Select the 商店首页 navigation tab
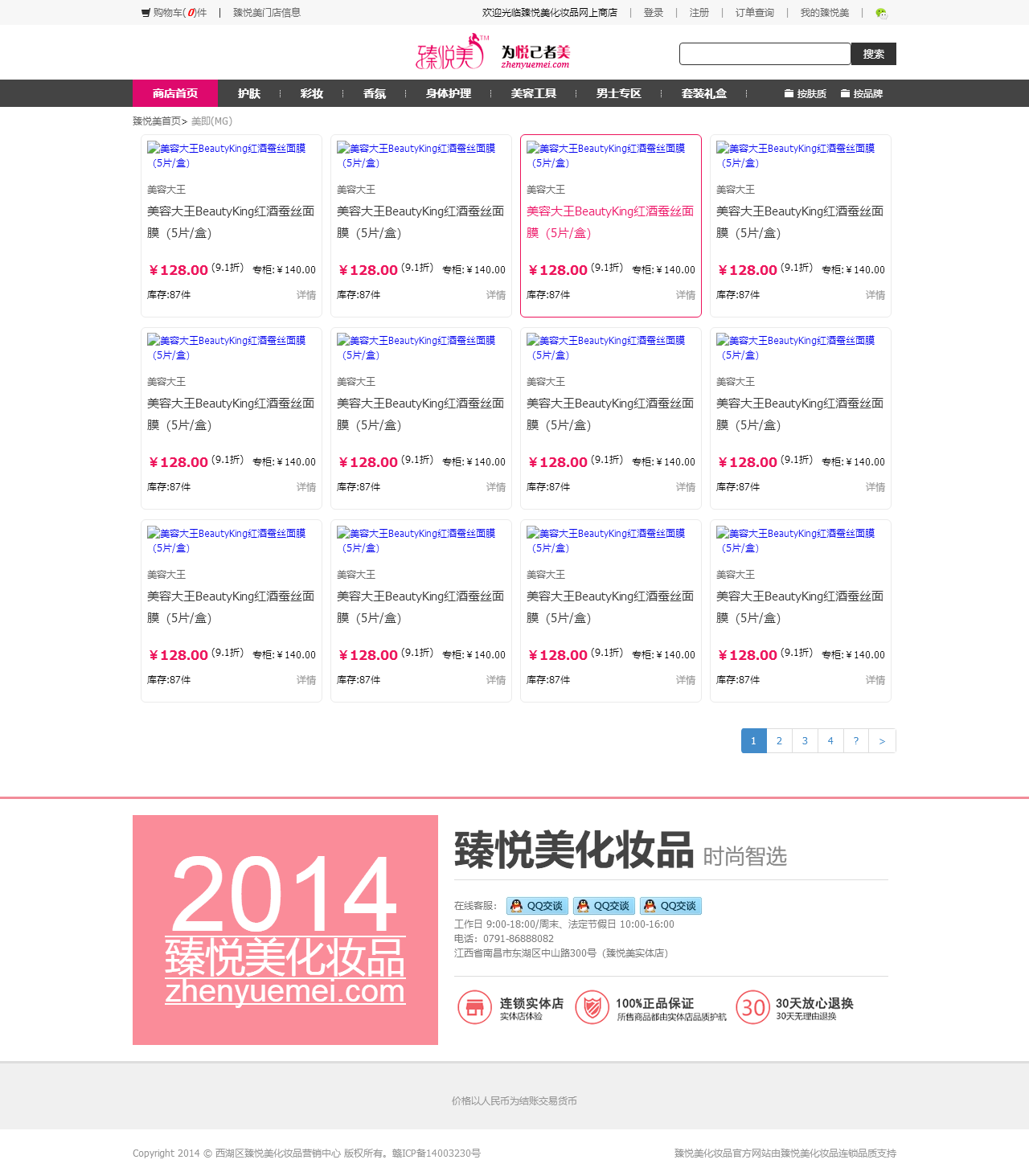The image size is (1029, 1176). [175, 94]
